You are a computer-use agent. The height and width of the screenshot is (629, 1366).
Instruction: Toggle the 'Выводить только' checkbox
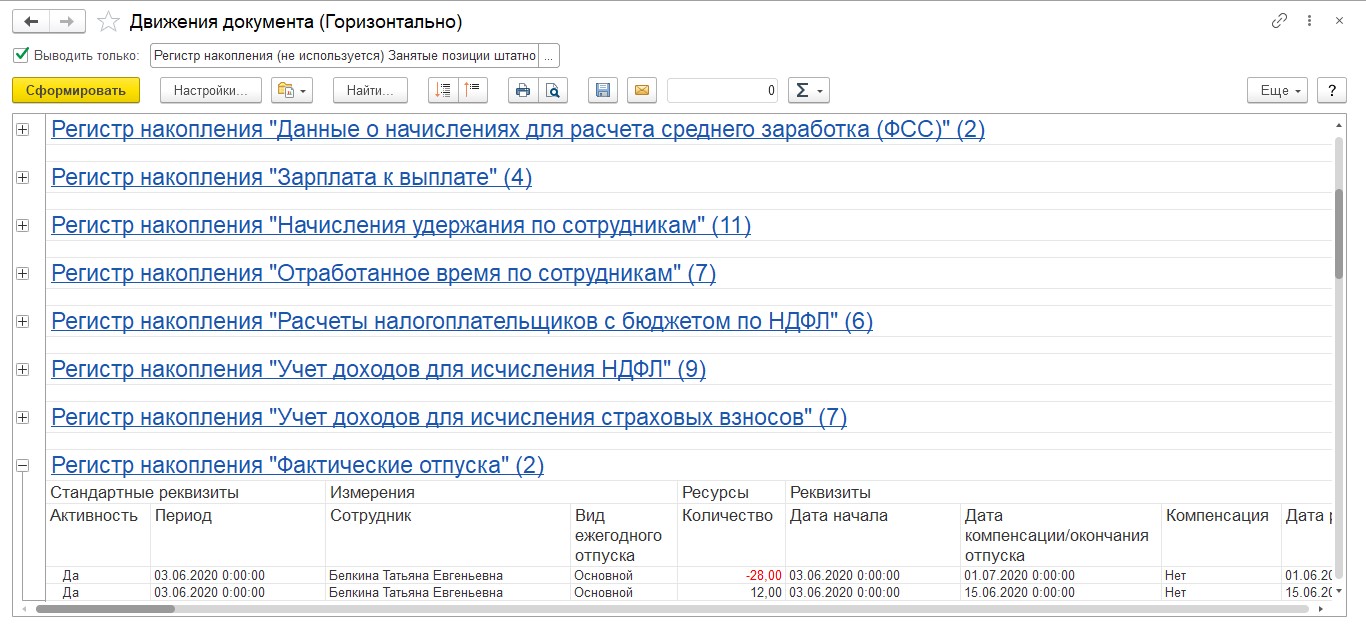click(22, 54)
